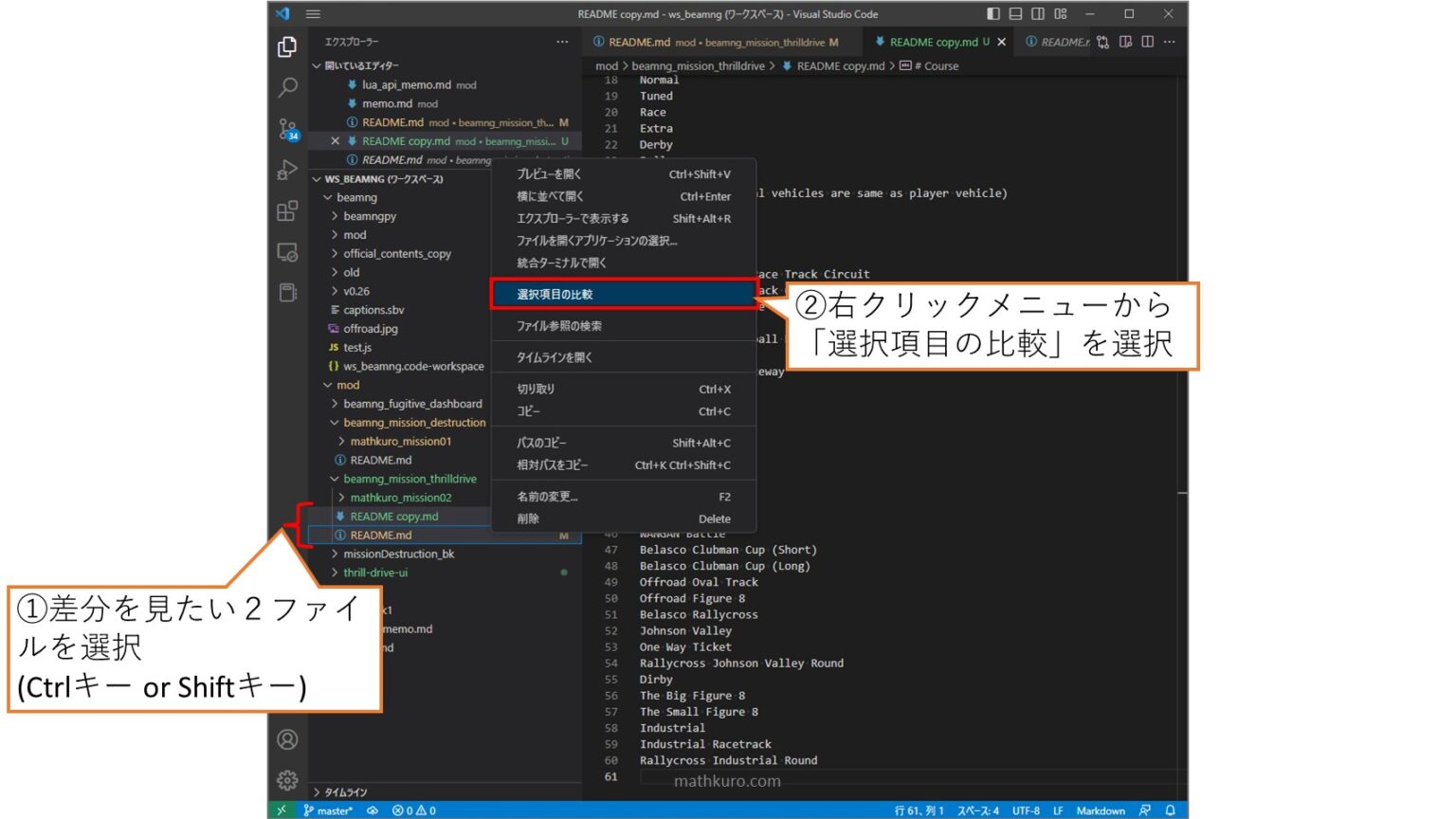
Task: Open the Manage gear settings icon
Action: pyautogui.click(x=287, y=780)
